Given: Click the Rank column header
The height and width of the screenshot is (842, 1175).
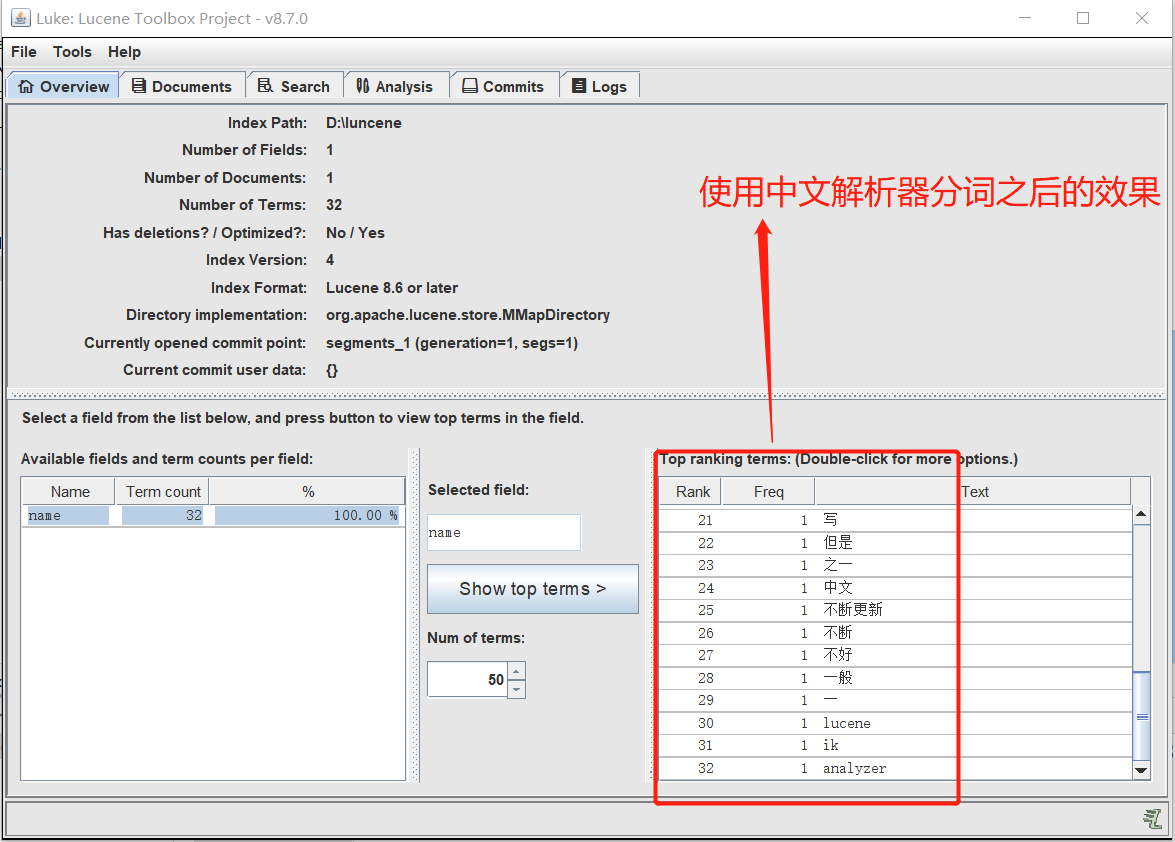Looking at the screenshot, I should (x=692, y=491).
